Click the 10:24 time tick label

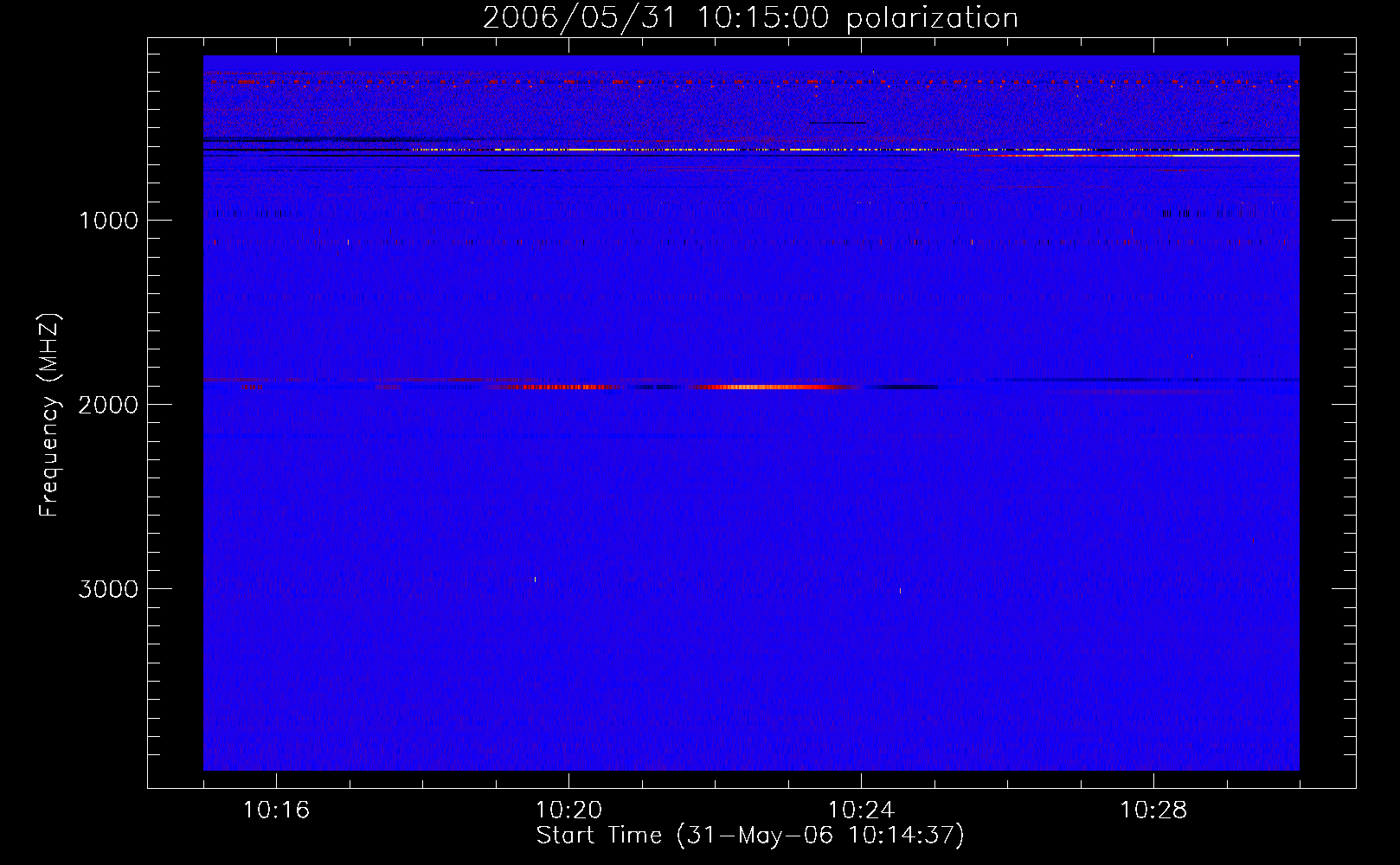[861, 811]
